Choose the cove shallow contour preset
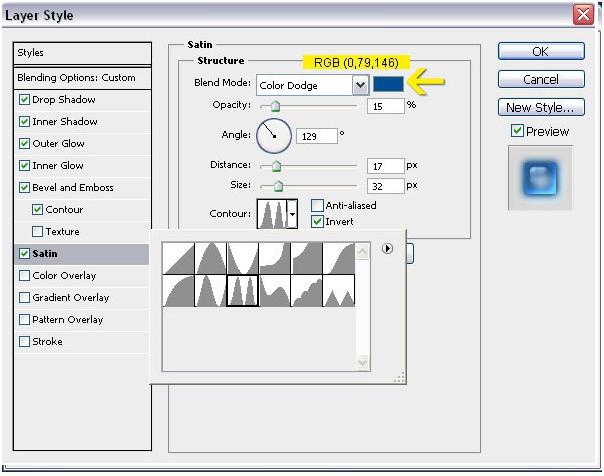The image size is (604, 476). coord(307,258)
